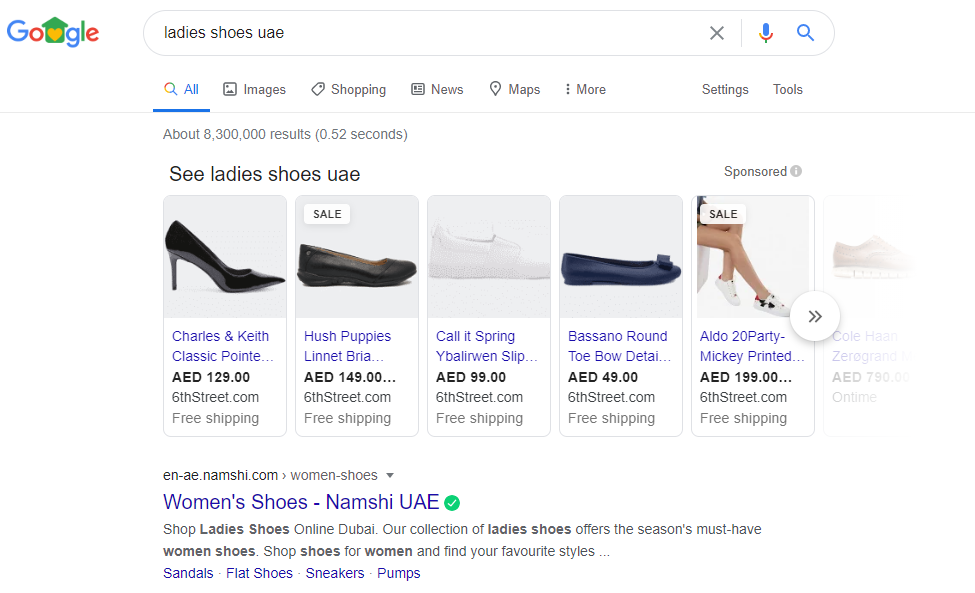Start voice search with the microphone icon

click(x=765, y=33)
